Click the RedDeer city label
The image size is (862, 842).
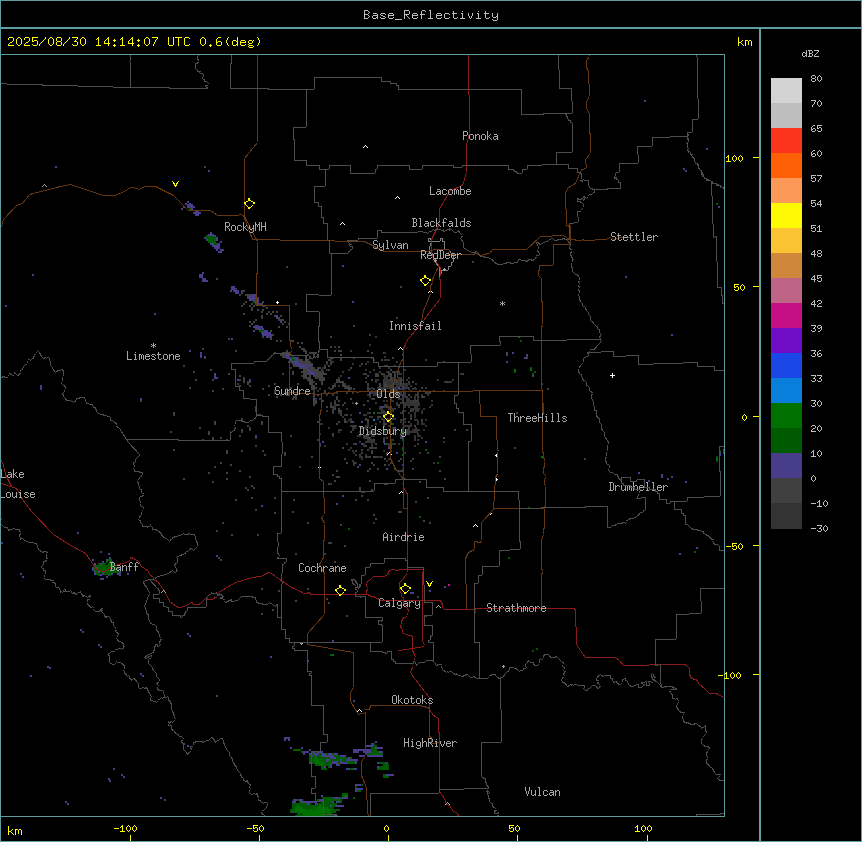point(440,255)
